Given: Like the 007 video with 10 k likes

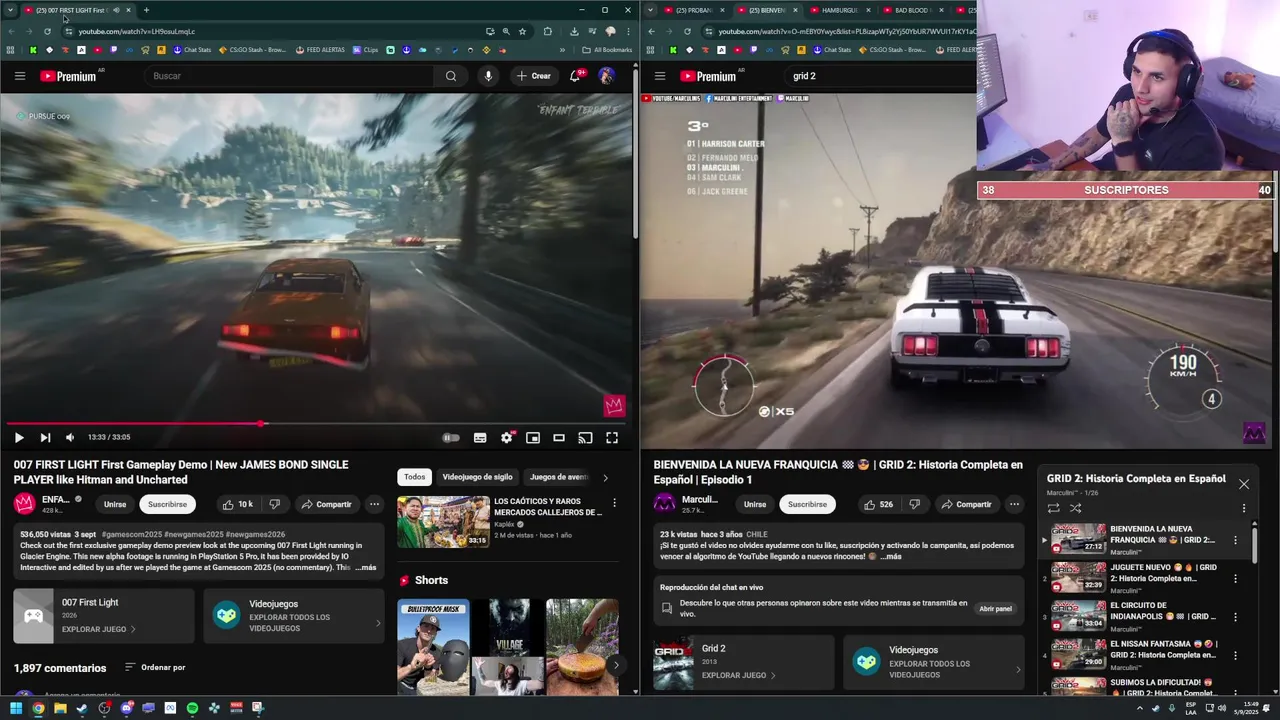Looking at the screenshot, I should [x=238, y=504].
